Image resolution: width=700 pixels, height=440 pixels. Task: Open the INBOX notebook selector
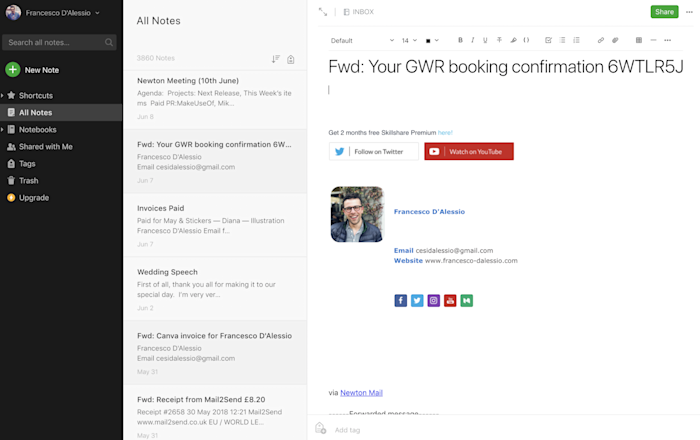tap(358, 12)
